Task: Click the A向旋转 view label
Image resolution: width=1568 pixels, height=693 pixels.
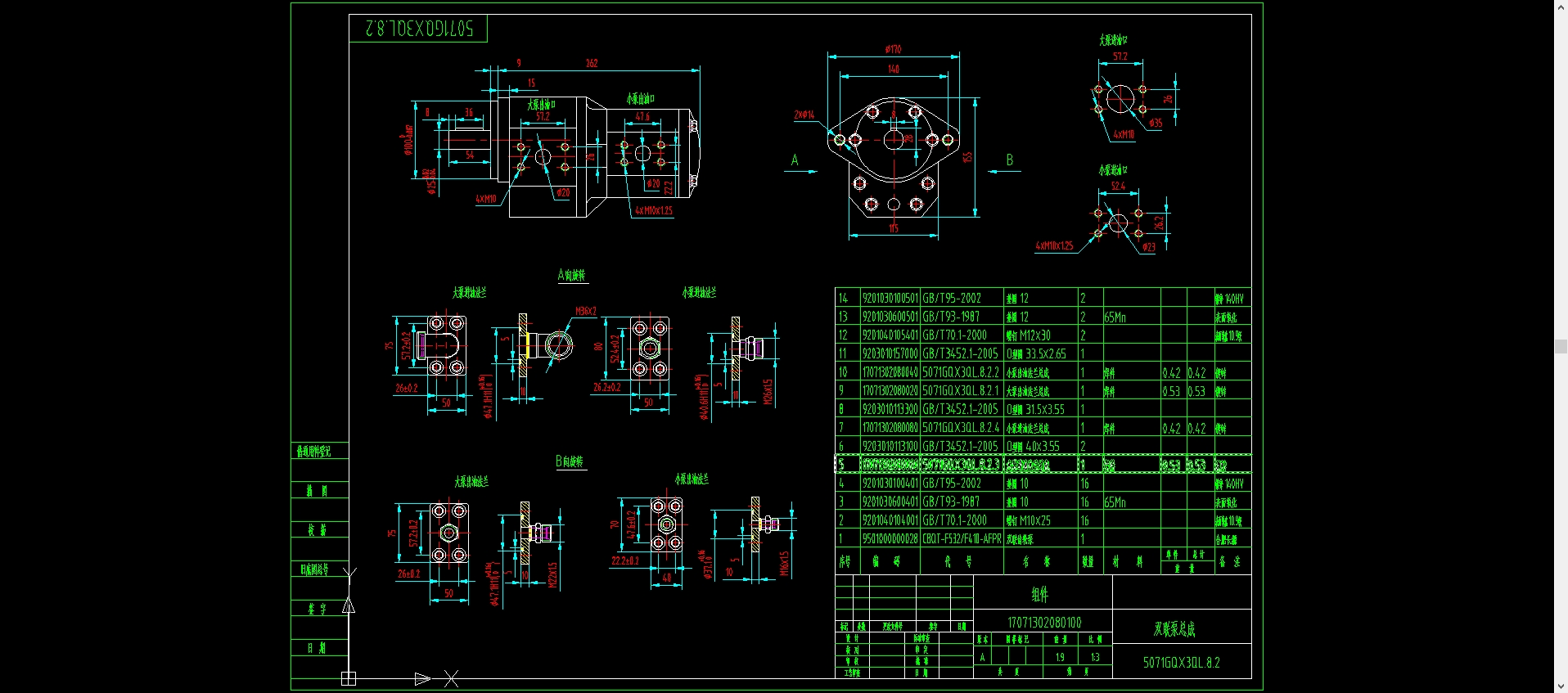Action: pyautogui.click(x=571, y=275)
